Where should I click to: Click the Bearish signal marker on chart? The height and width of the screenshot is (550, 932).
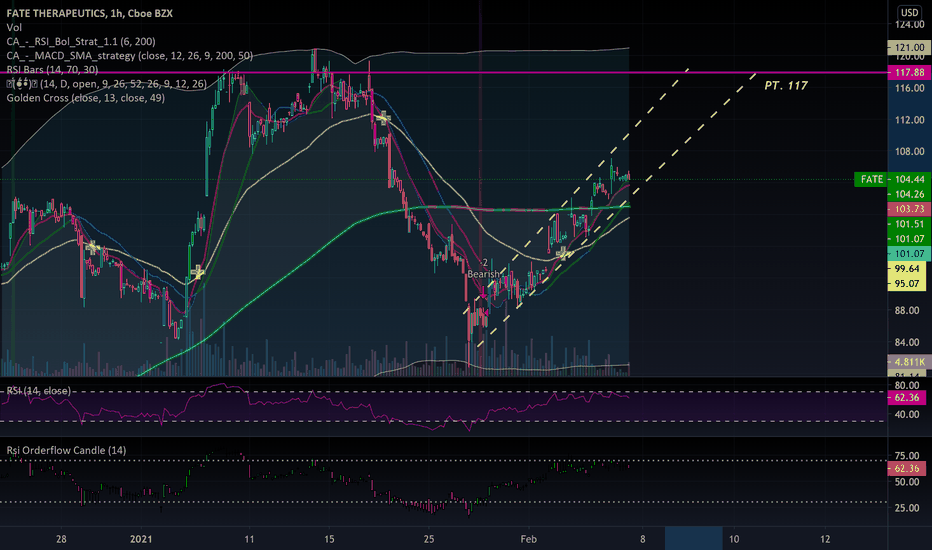[x=483, y=274]
